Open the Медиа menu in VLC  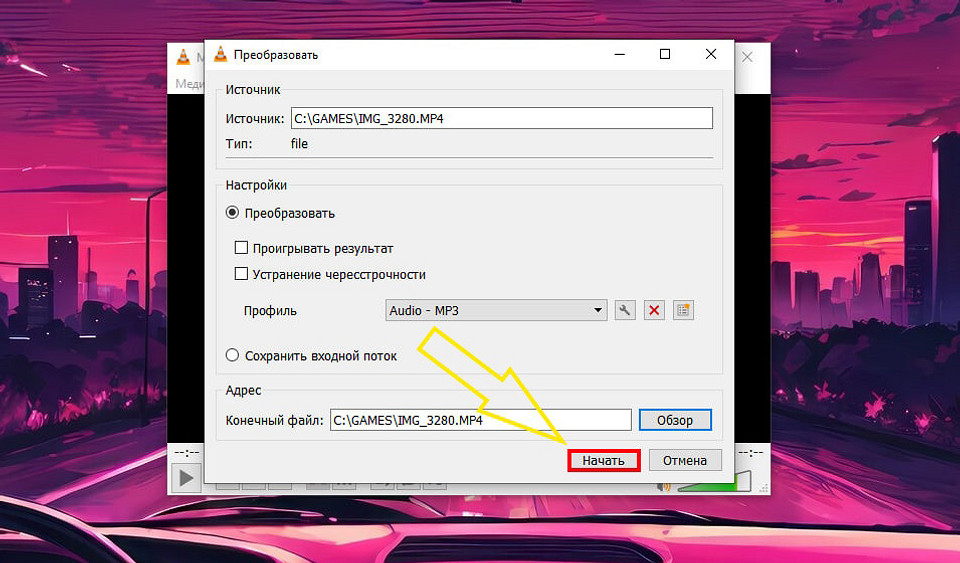pos(187,83)
